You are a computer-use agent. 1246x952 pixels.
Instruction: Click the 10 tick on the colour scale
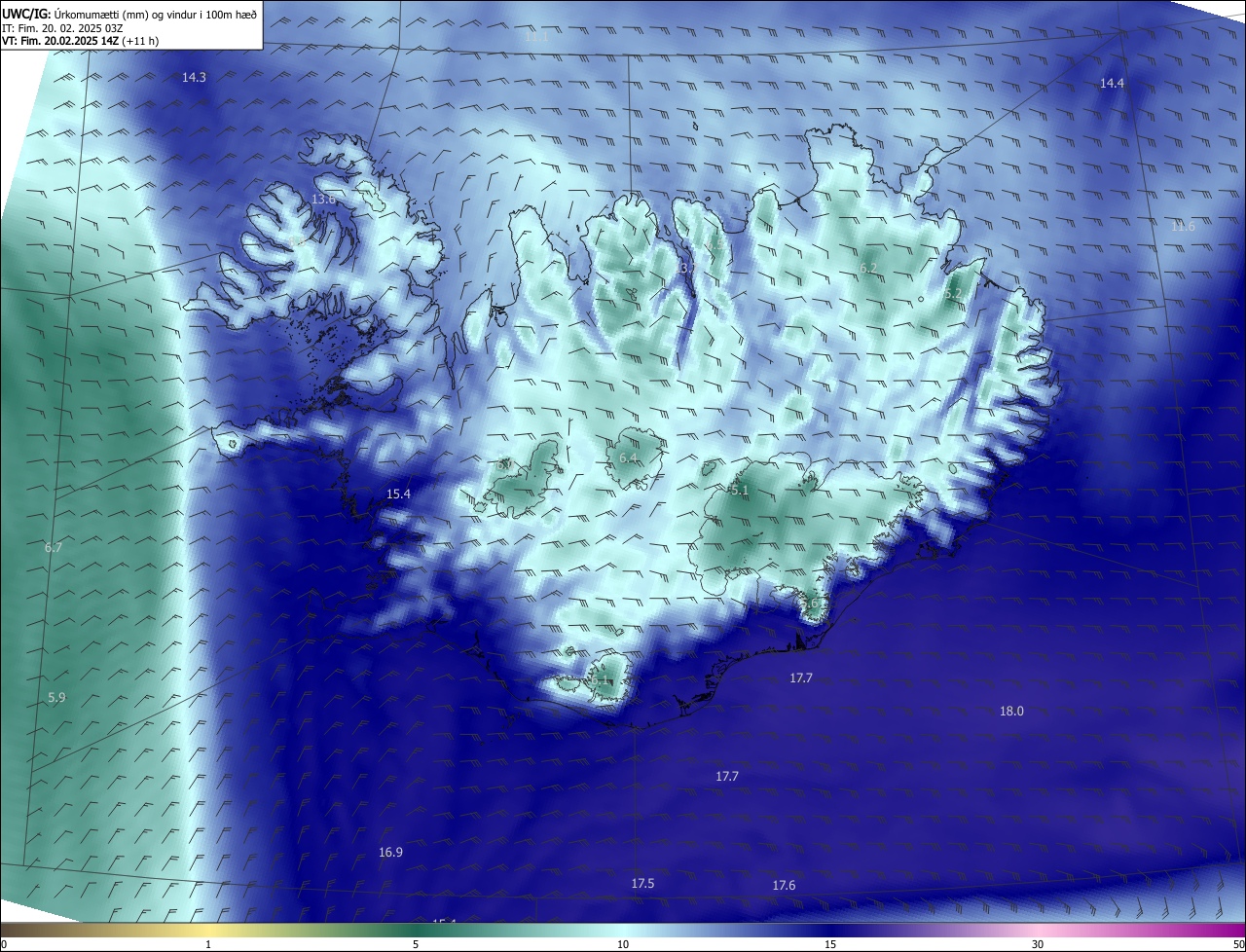coord(623,944)
